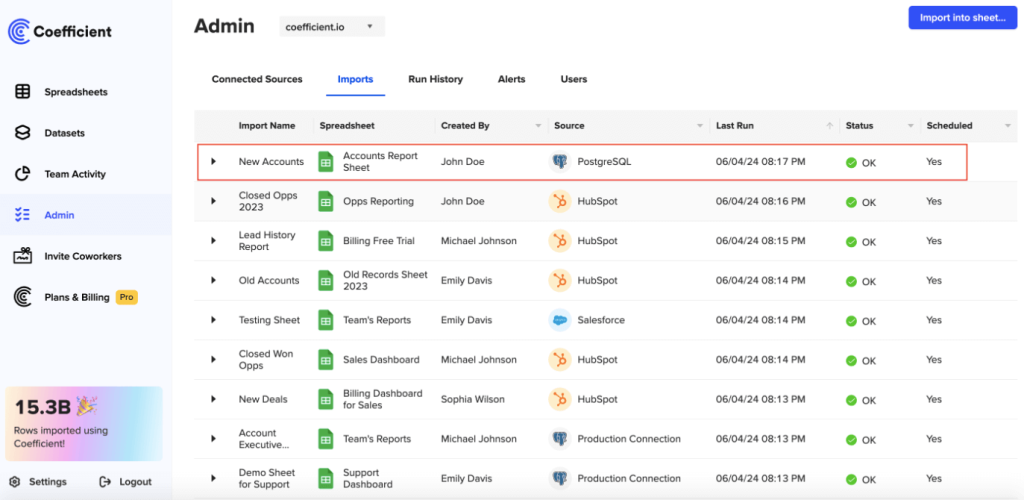Viewport: 1024px width, 500px height.
Task: Click the Settings link
Action: (x=48, y=482)
